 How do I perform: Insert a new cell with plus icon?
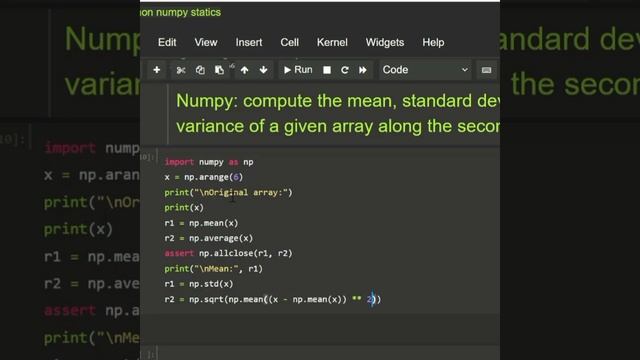click(156, 70)
